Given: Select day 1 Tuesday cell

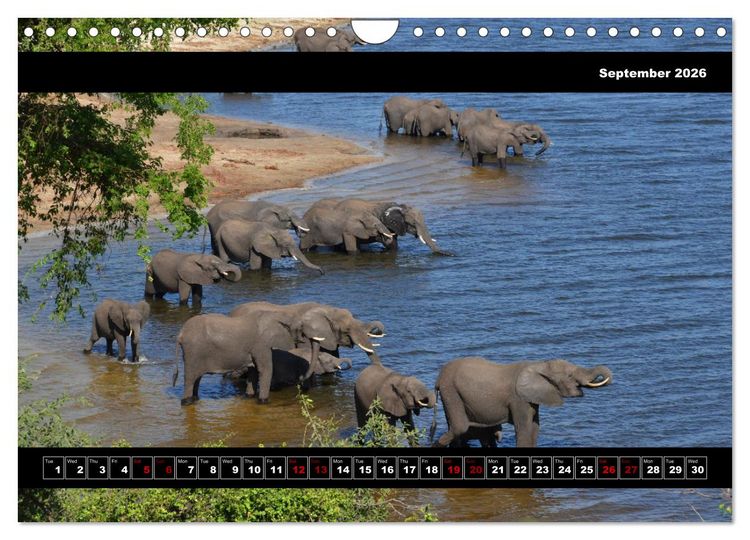Looking at the screenshot, I should 54,468.
